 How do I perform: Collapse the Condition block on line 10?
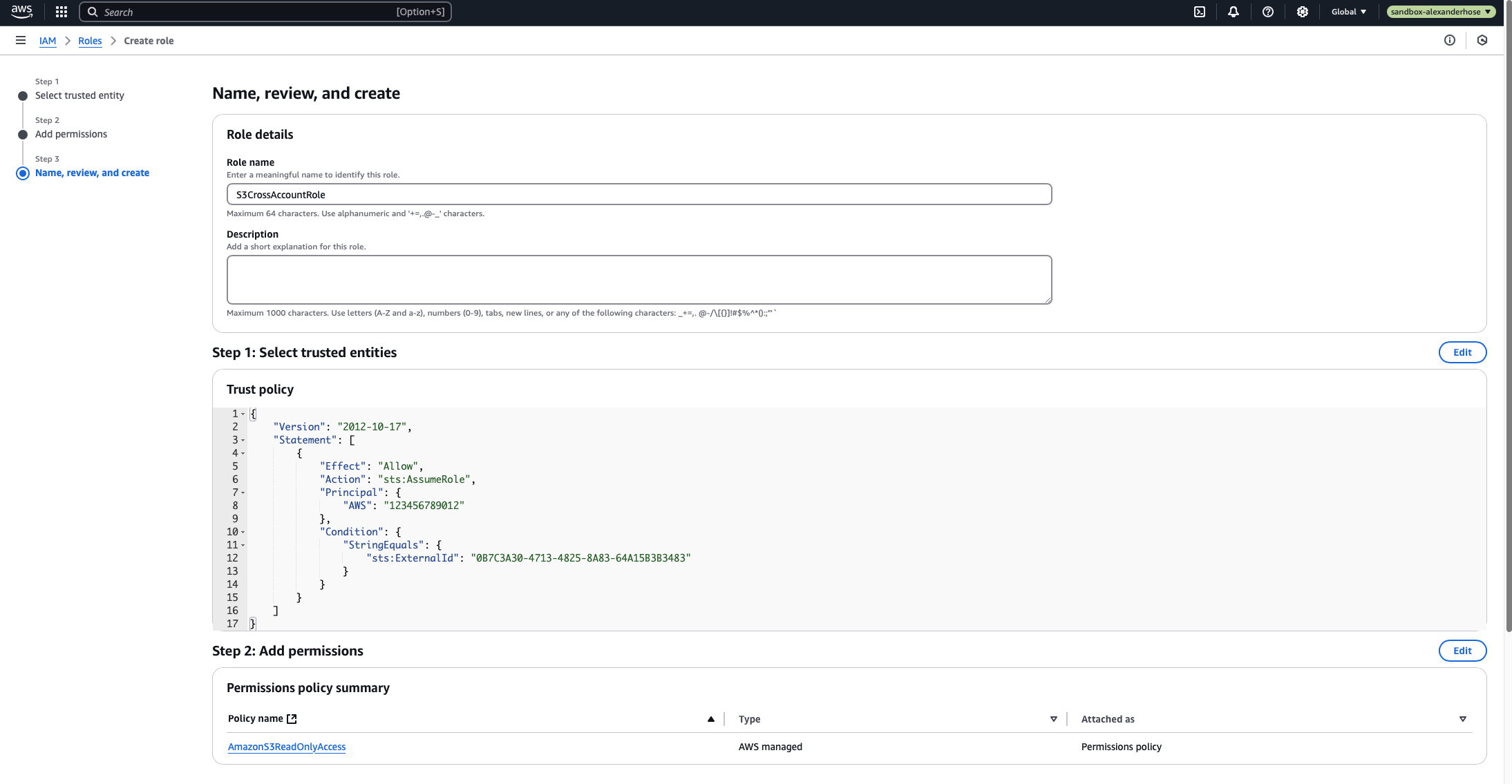[x=243, y=532]
